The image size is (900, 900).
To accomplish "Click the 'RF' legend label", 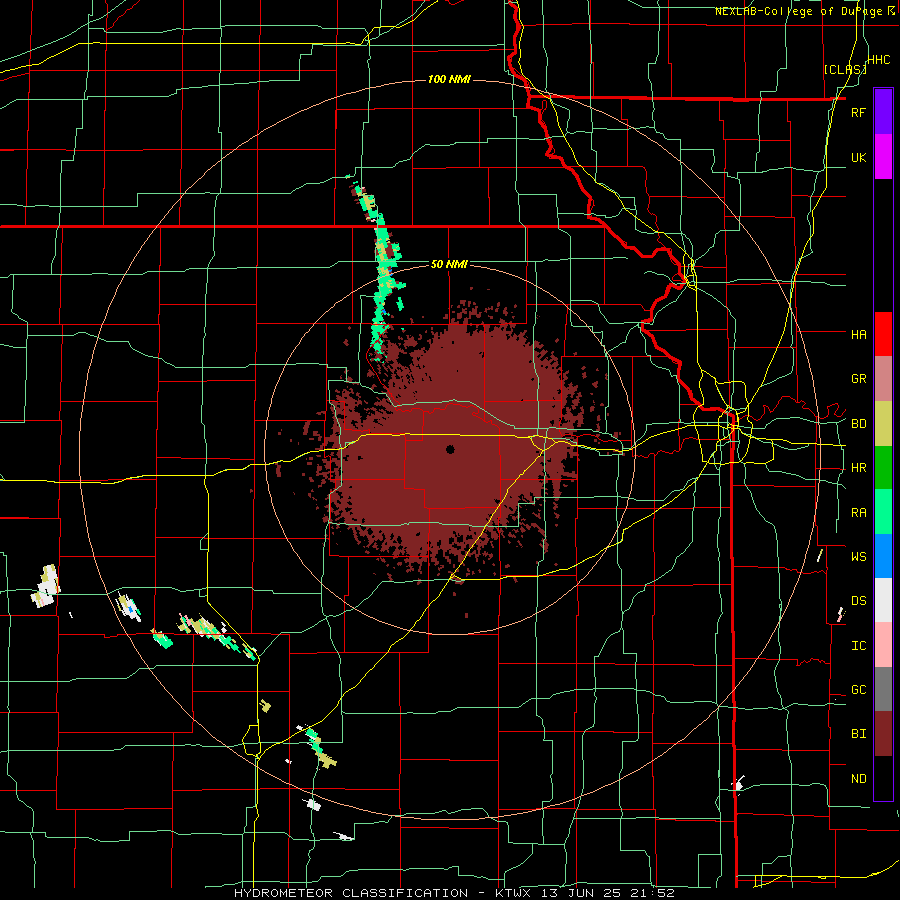I will [x=858, y=112].
